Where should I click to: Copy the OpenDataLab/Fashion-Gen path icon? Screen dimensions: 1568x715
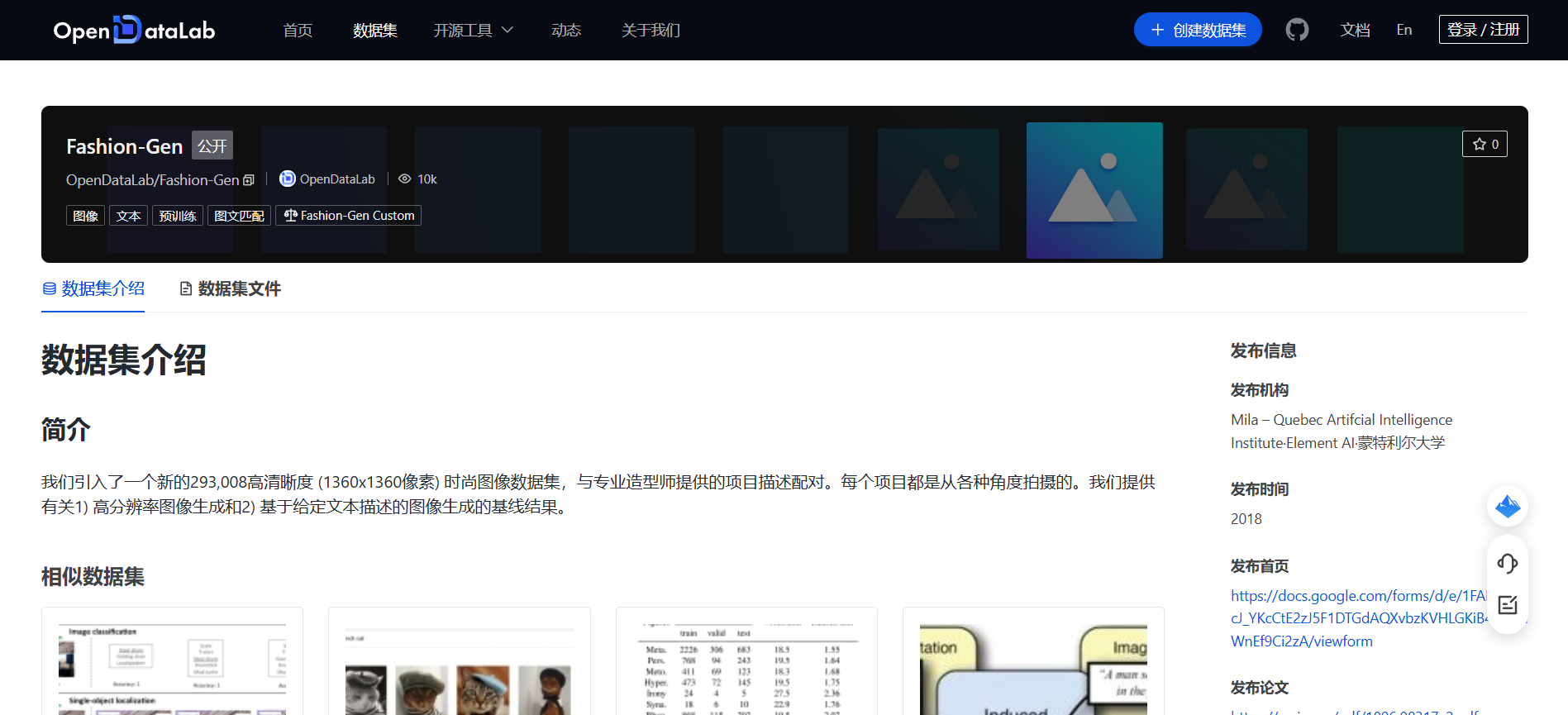click(249, 180)
